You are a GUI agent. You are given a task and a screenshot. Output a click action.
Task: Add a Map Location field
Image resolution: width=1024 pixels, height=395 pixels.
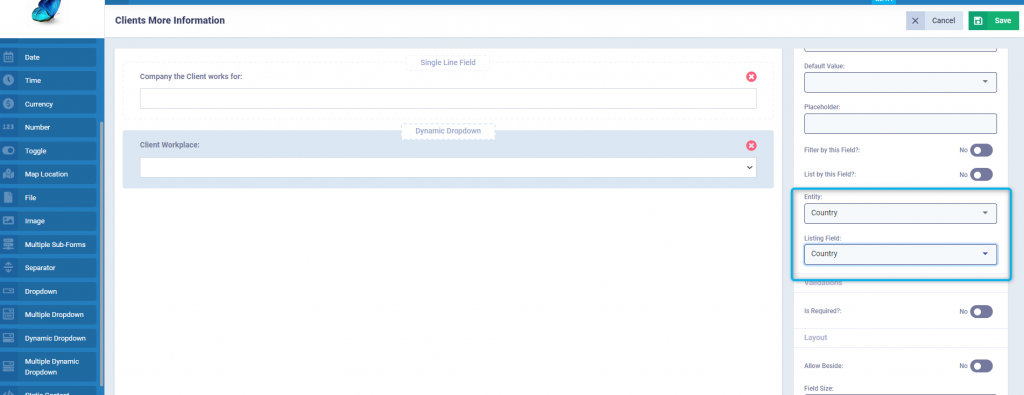point(48,174)
